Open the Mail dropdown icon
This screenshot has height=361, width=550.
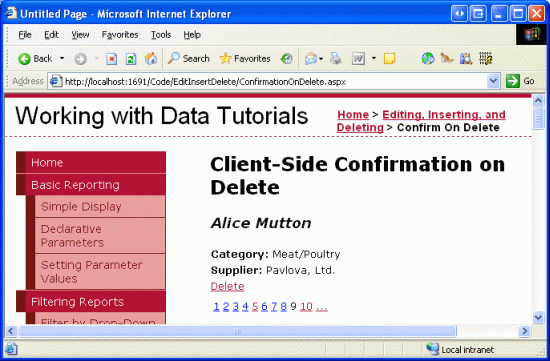coord(314,59)
